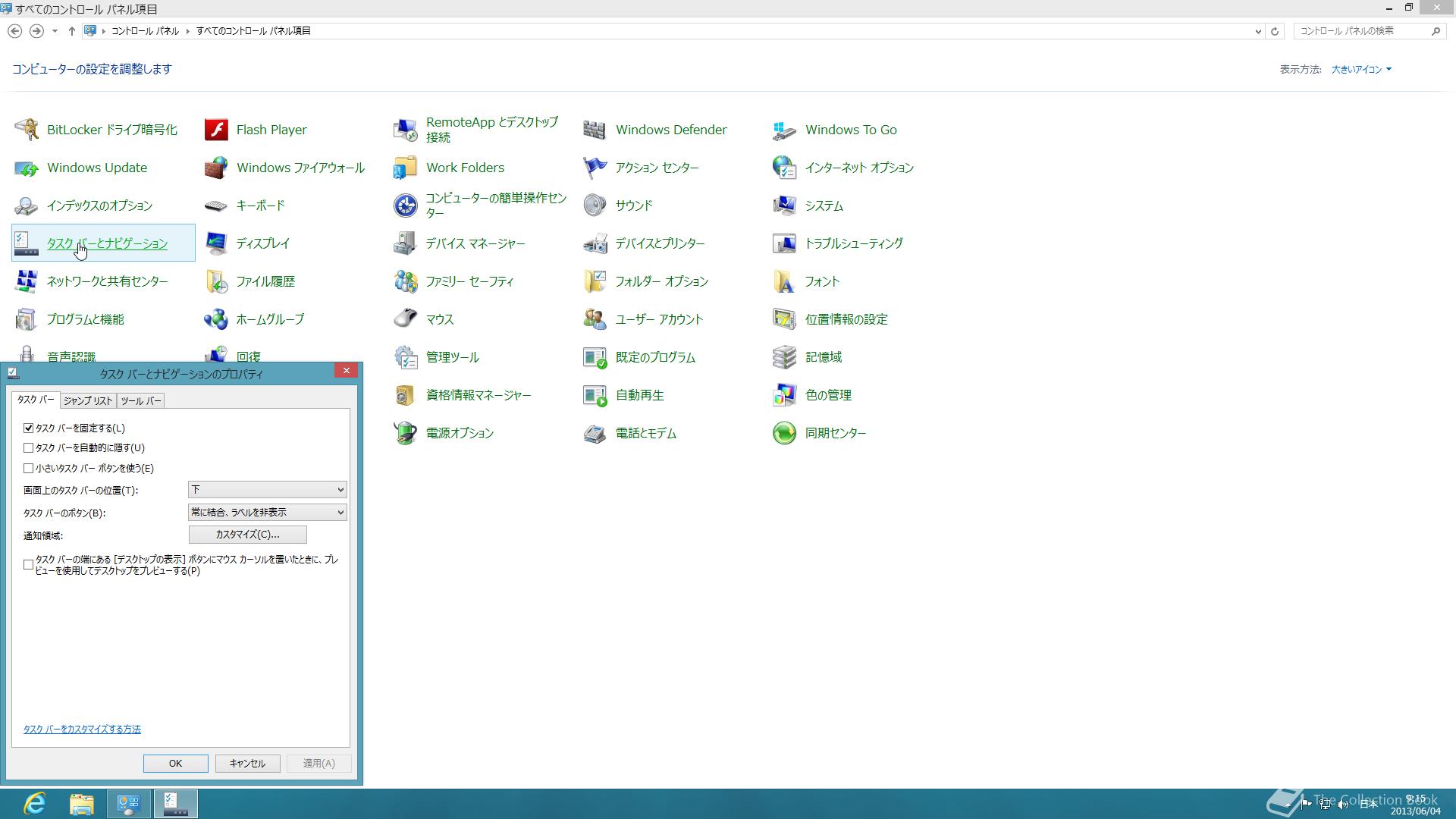Open the フォント icon

pyautogui.click(x=785, y=281)
